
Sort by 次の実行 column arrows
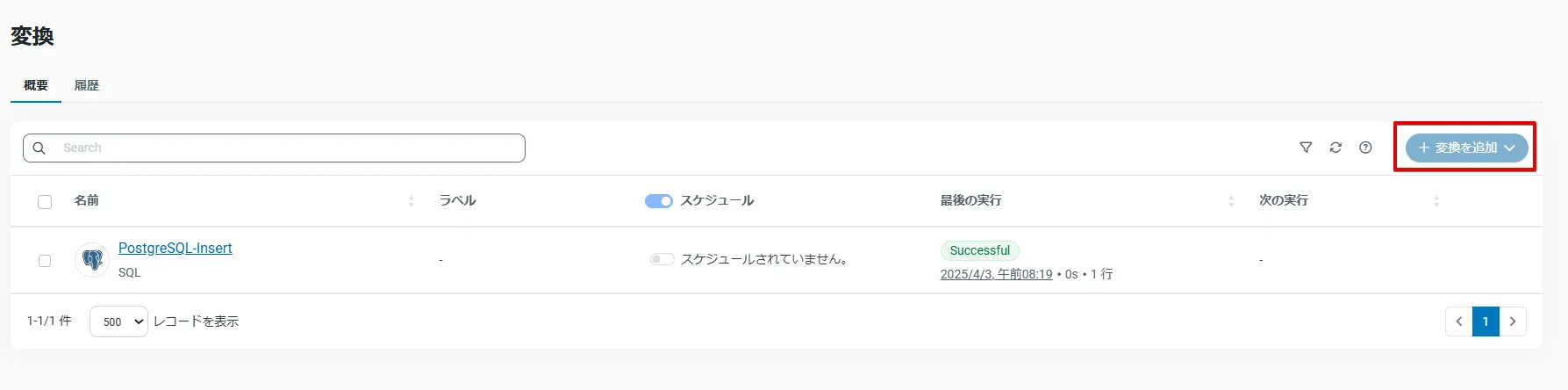(1436, 201)
